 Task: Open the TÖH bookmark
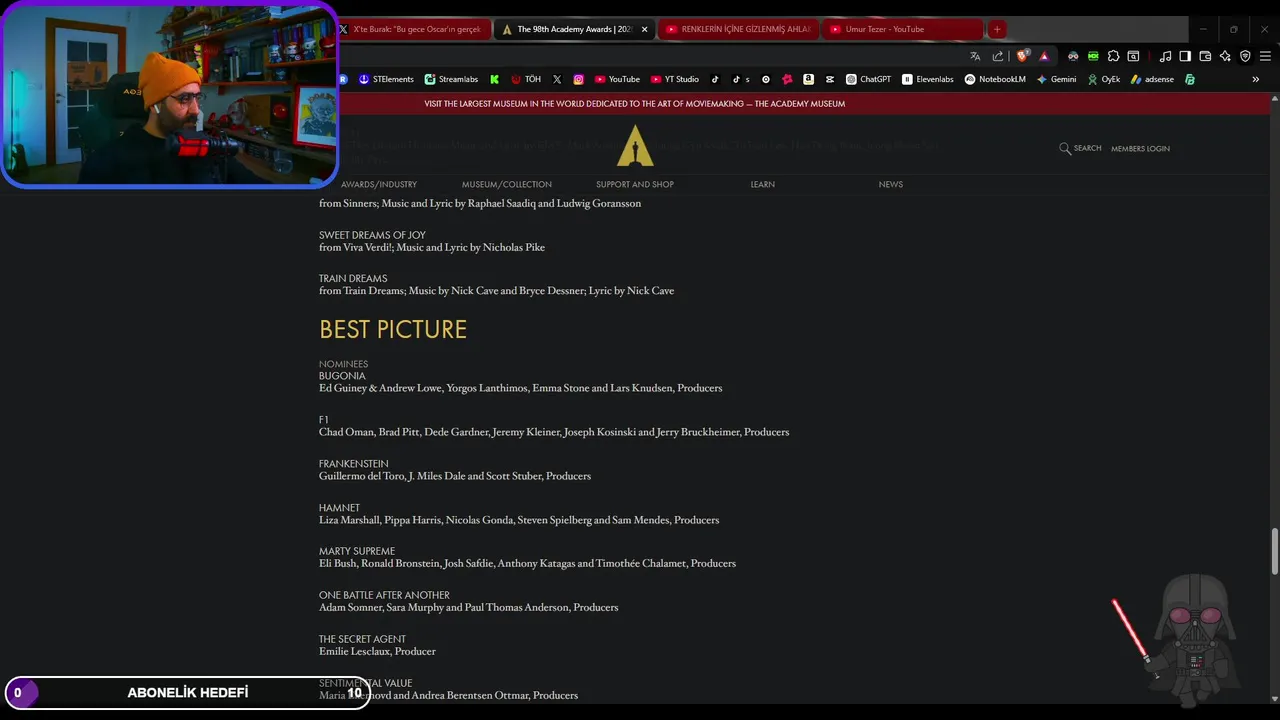(x=526, y=79)
